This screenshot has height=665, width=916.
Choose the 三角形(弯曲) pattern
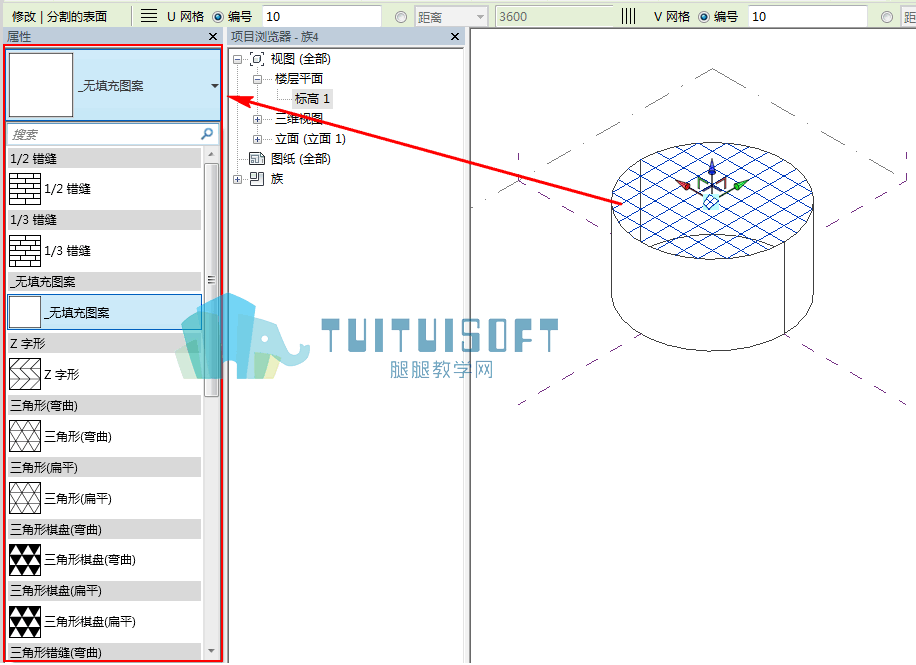click(x=105, y=436)
